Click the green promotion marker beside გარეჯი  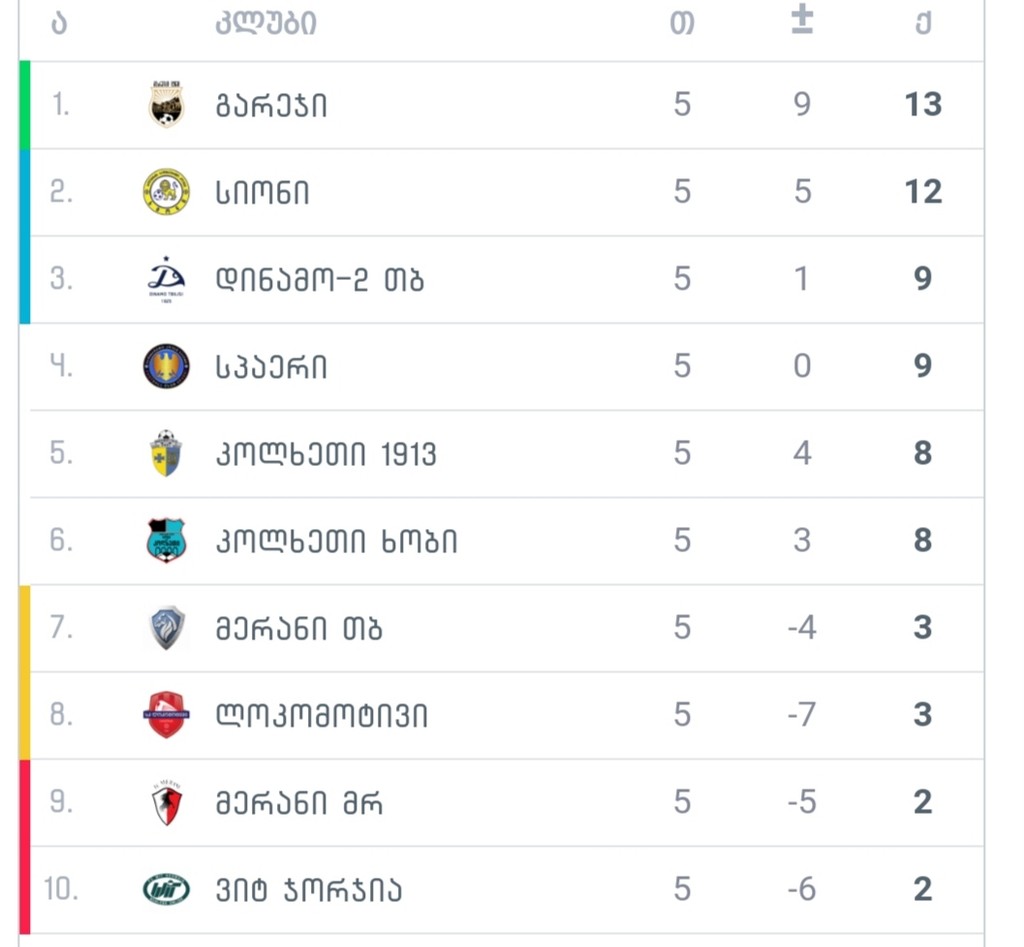coord(25,104)
